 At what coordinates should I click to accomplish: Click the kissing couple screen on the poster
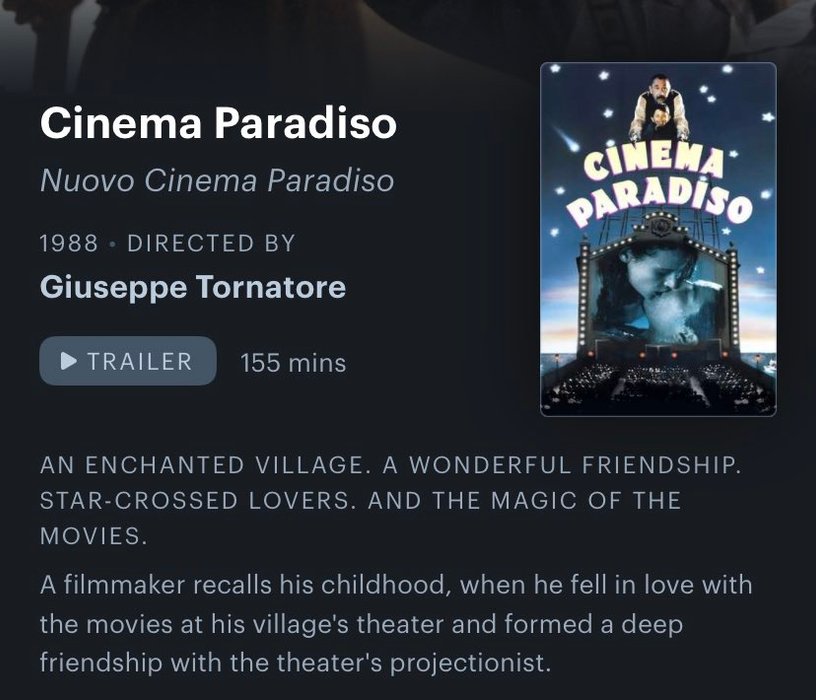[x=659, y=294]
